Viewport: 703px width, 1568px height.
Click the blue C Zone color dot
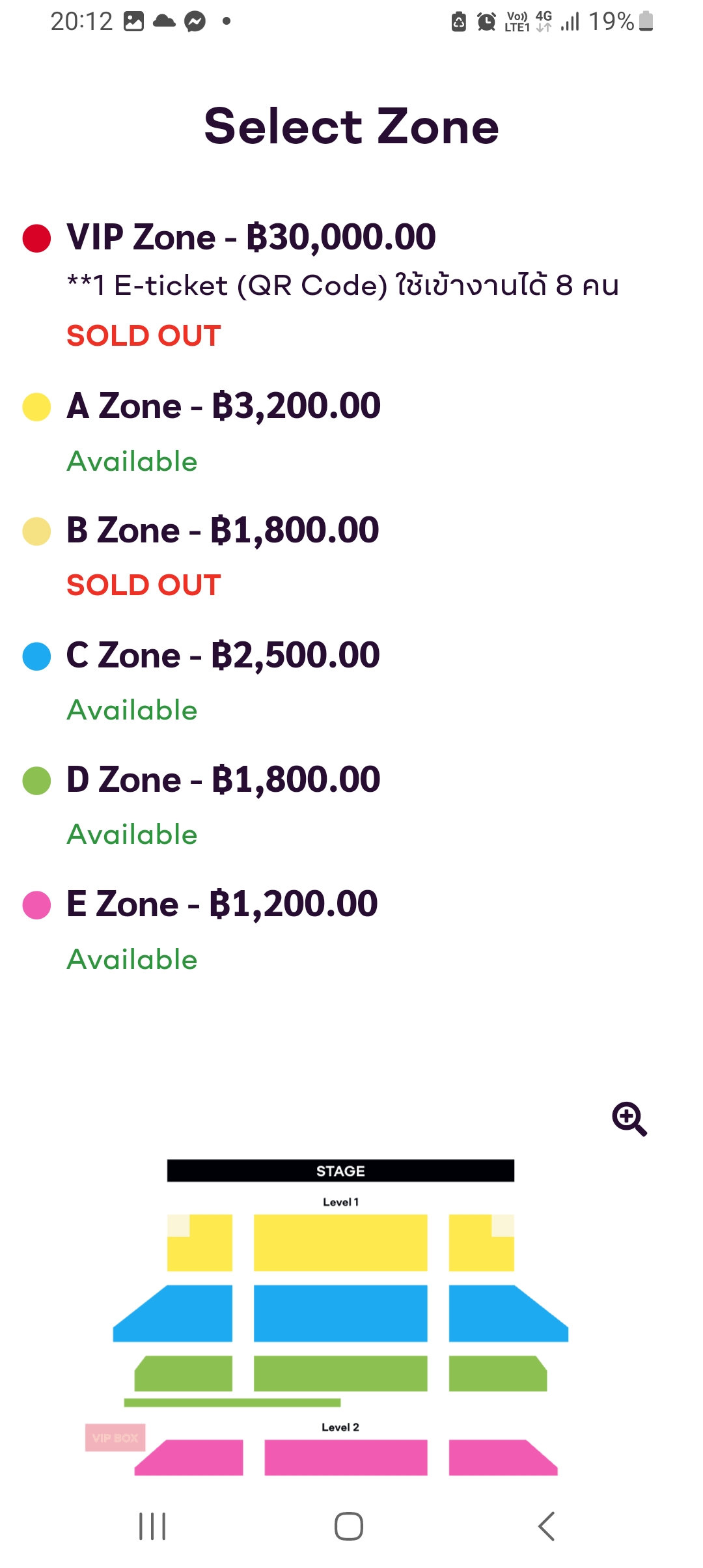pyautogui.click(x=36, y=656)
